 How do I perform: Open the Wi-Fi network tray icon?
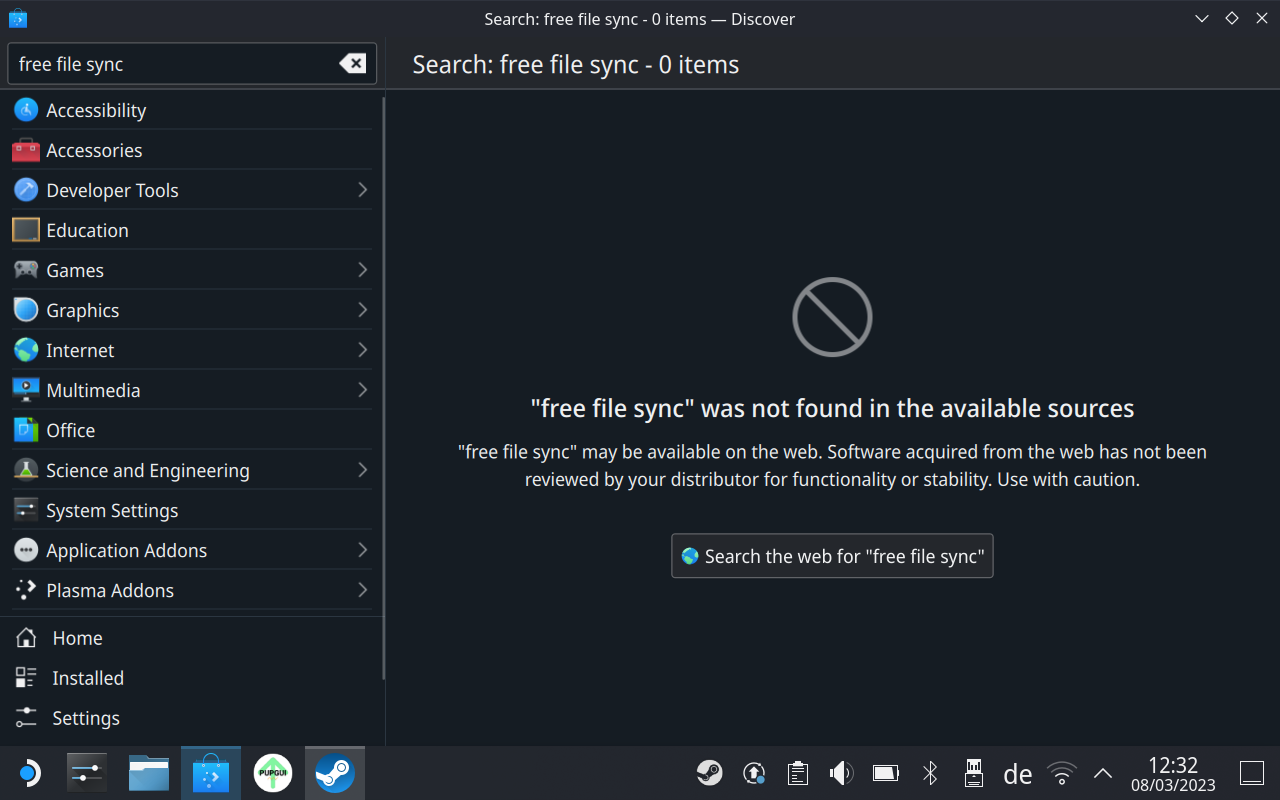point(1062,773)
